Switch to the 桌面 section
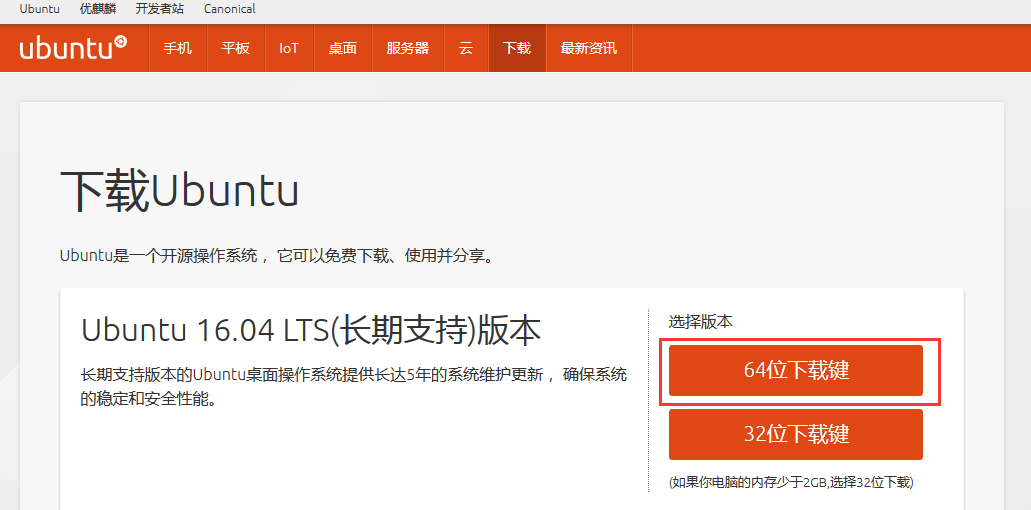This screenshot has width=1031, height=510. coord(343,48)
